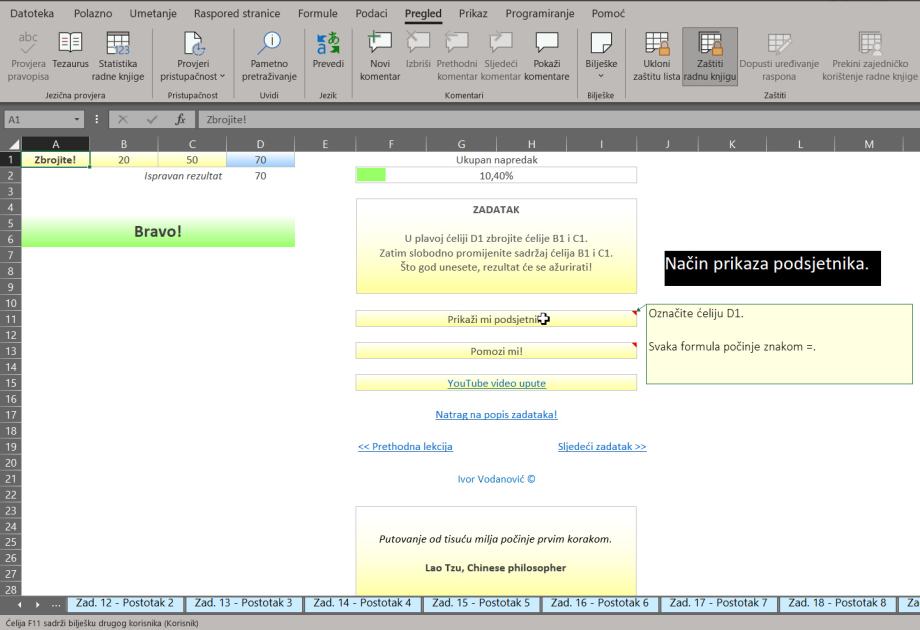920x630 pixels.
Task: Select sheet tab Zad. 14 - Postotak 4
Action: (362, 603)
